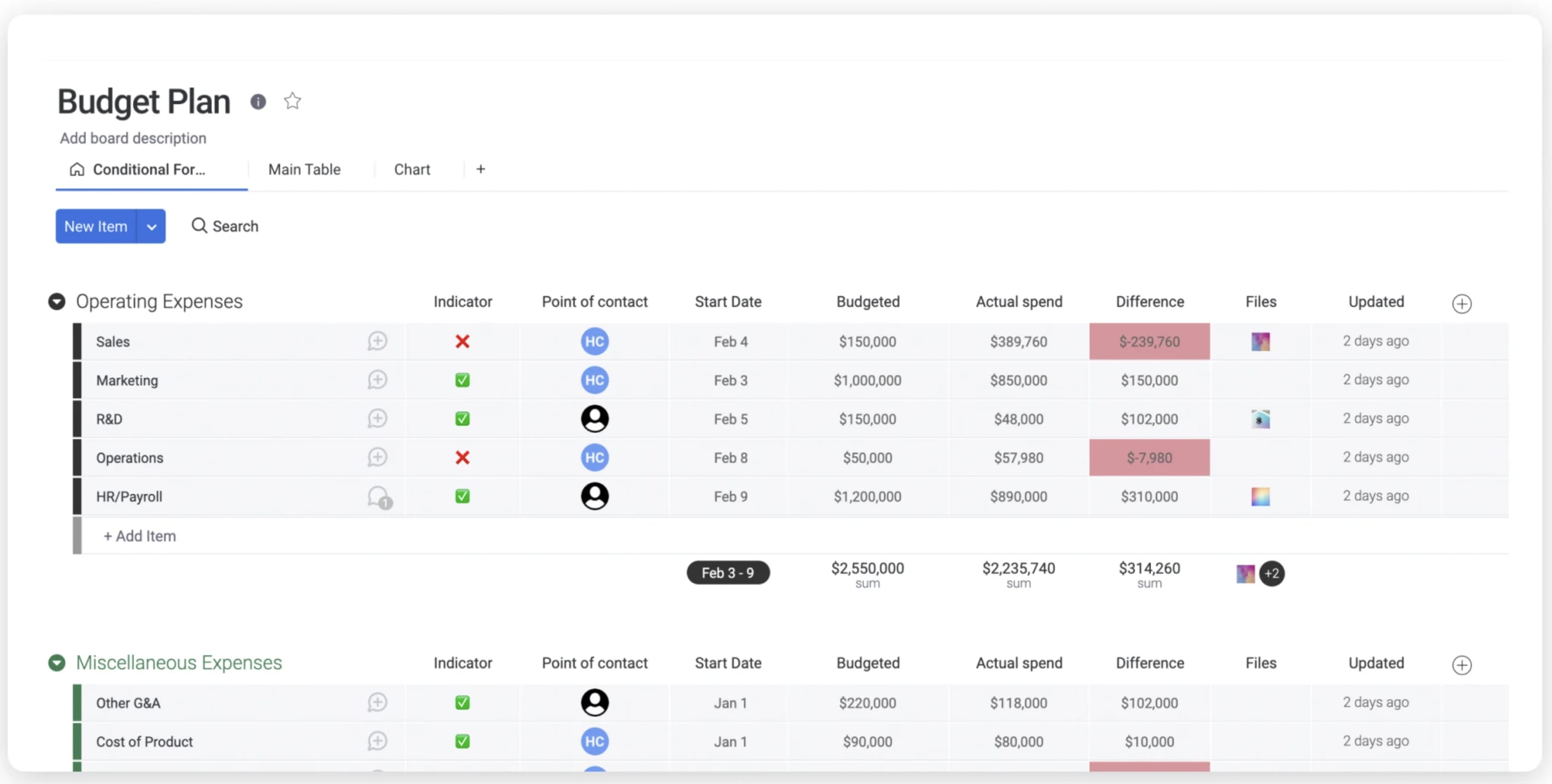1552x784 pixels.
Task: Toggle collapse Miscellaneous Expenses group
Action: [x=57, y=663]
